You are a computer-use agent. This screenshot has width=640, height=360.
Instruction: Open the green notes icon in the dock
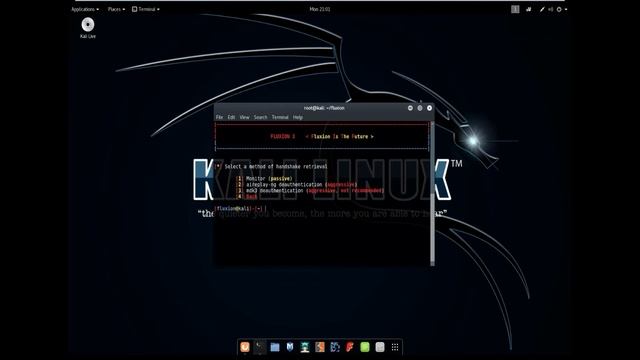[x=365, y=347]
